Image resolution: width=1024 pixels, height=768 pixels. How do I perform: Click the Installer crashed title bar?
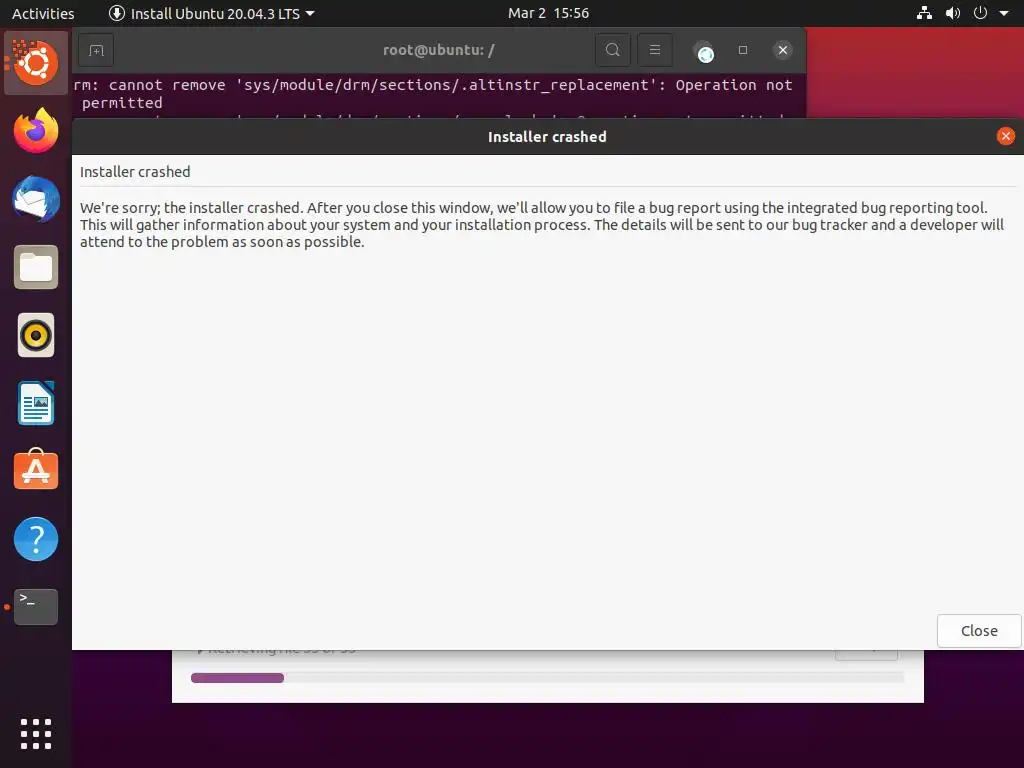click(547, 136)
